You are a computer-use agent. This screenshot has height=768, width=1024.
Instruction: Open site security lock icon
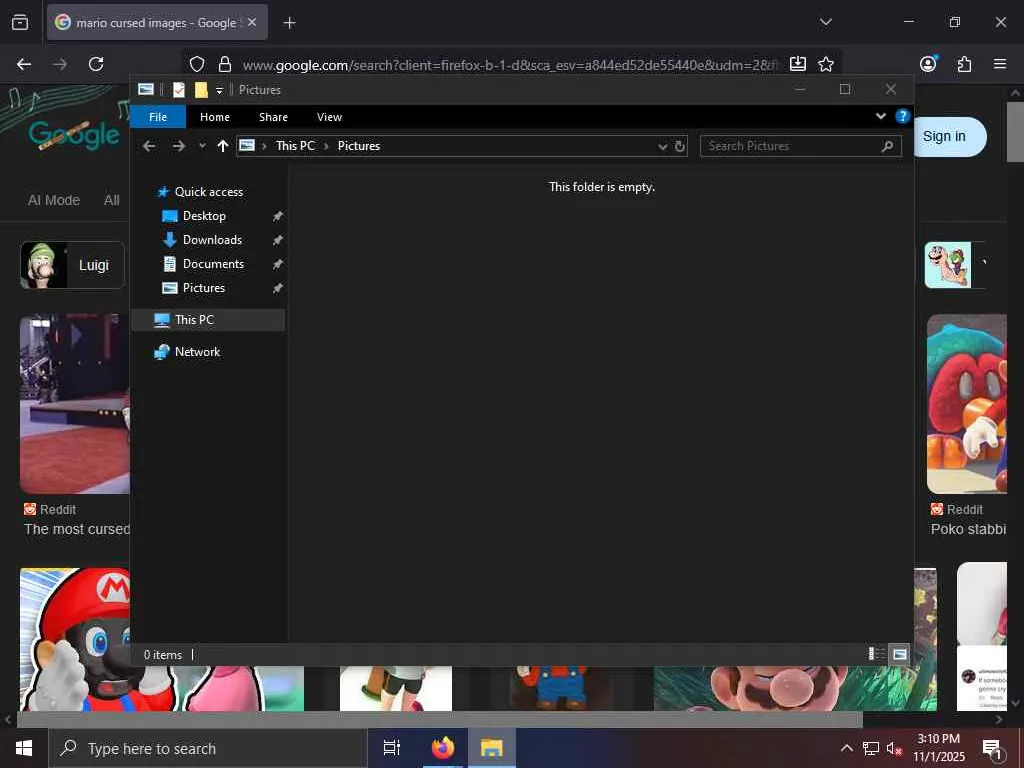coord(225,64)
